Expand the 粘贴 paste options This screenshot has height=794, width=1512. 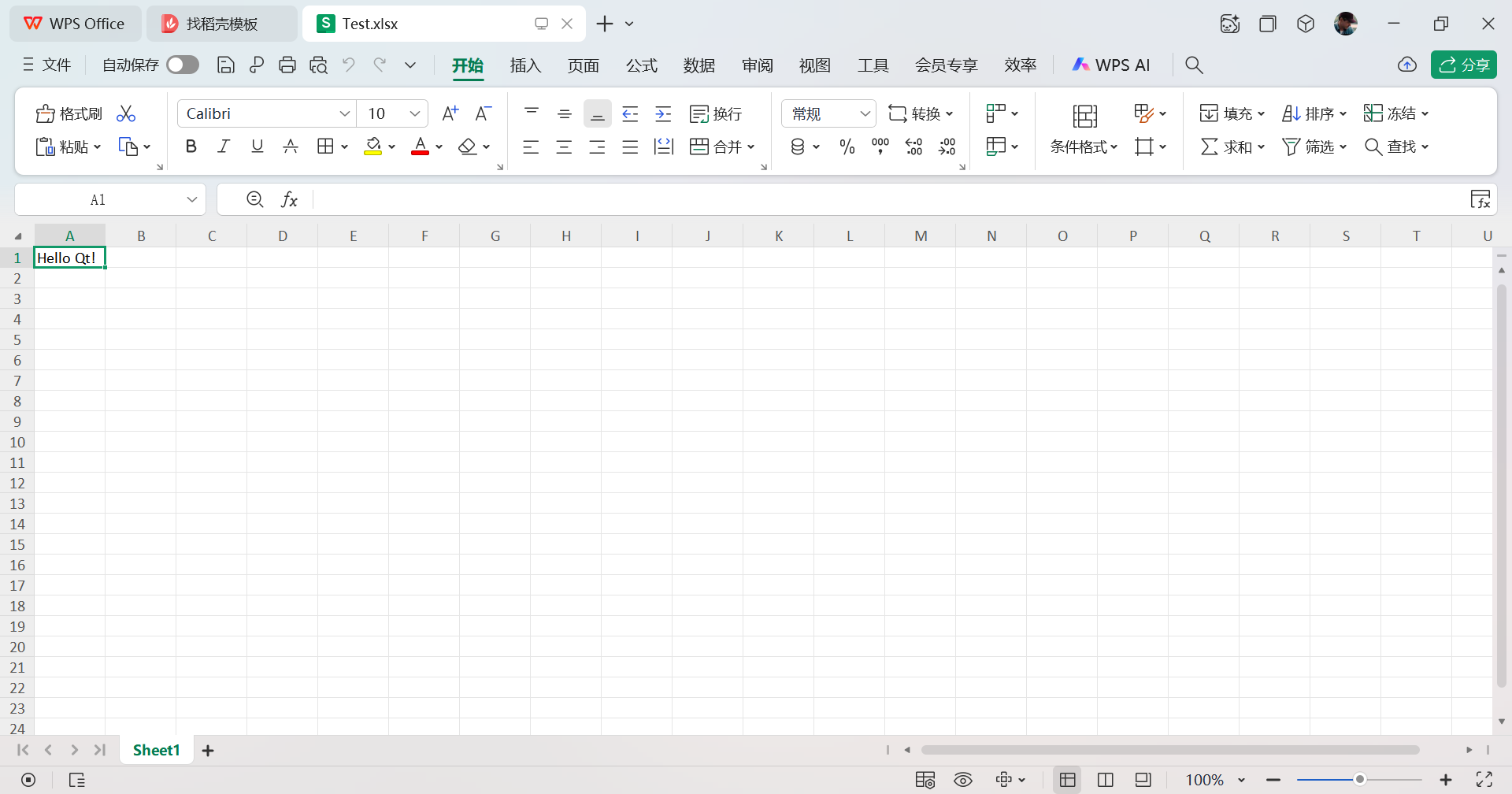(97, 147)
